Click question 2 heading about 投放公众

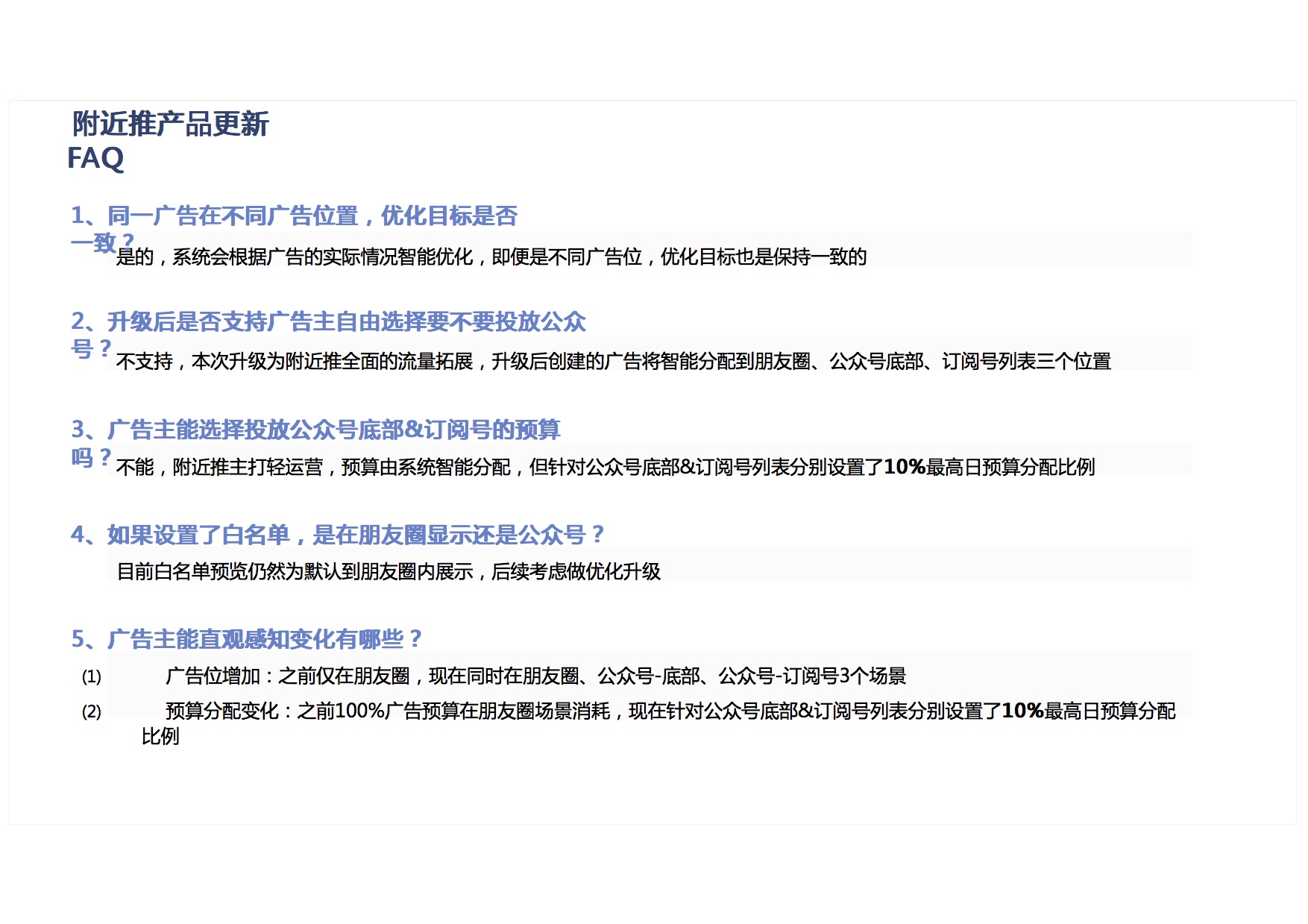pyautogui.click(x=328, y=322)
